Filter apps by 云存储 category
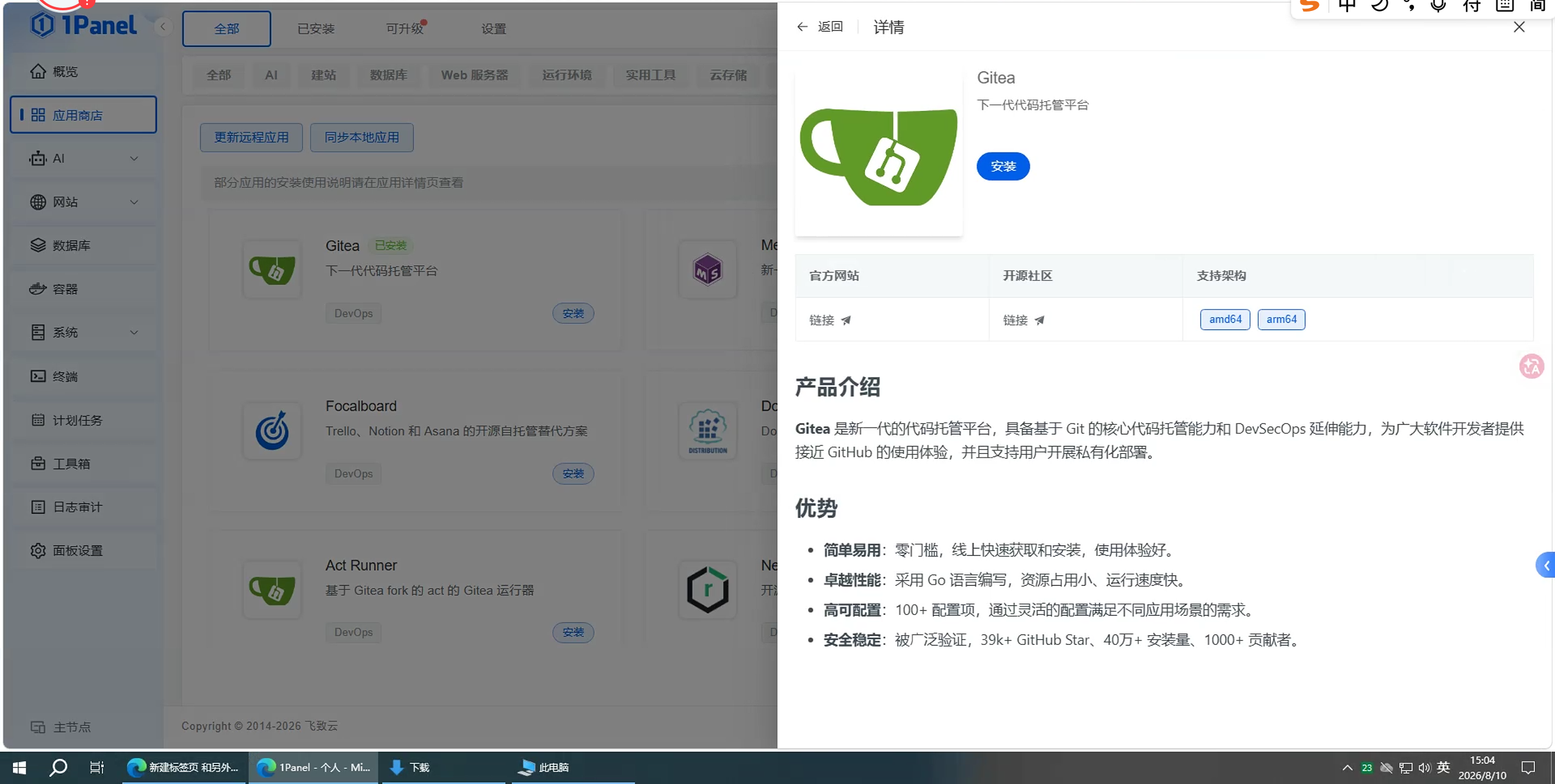 point(728,75)
